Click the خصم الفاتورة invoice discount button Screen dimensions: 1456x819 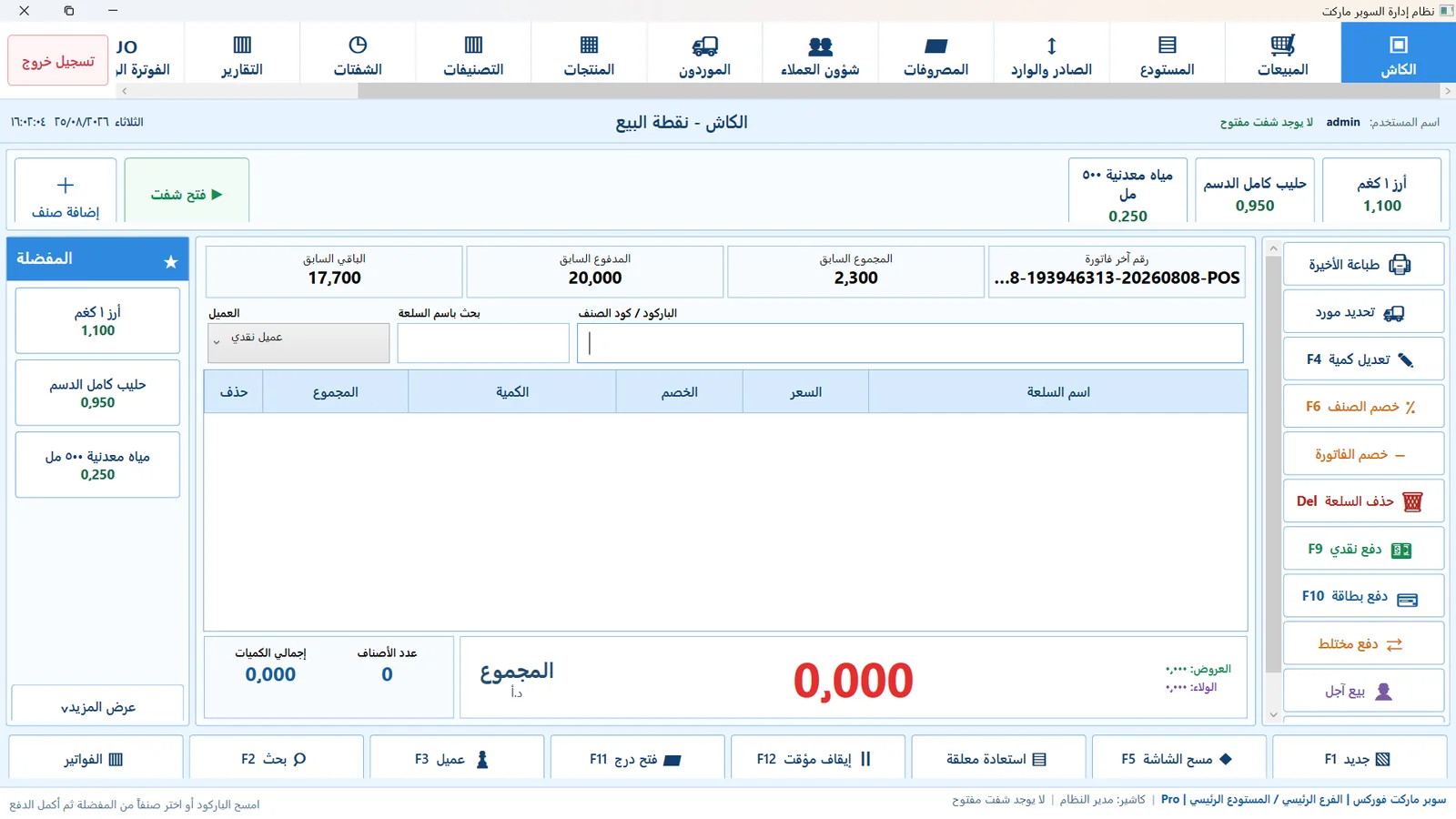pyautogui.click(x=1363, y=454)
